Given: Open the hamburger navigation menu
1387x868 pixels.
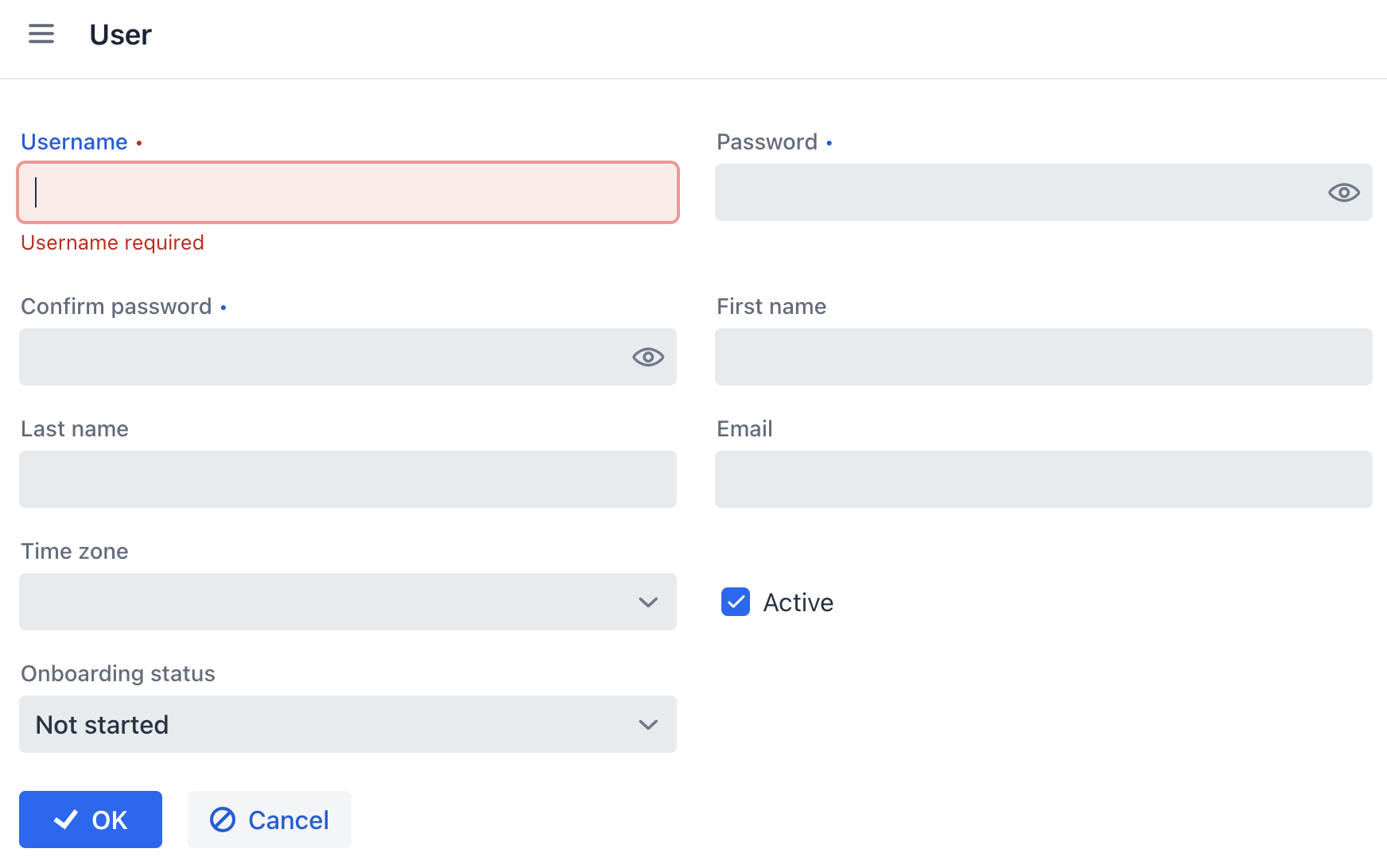Looking at the screenshot, I should click(41, 34).
